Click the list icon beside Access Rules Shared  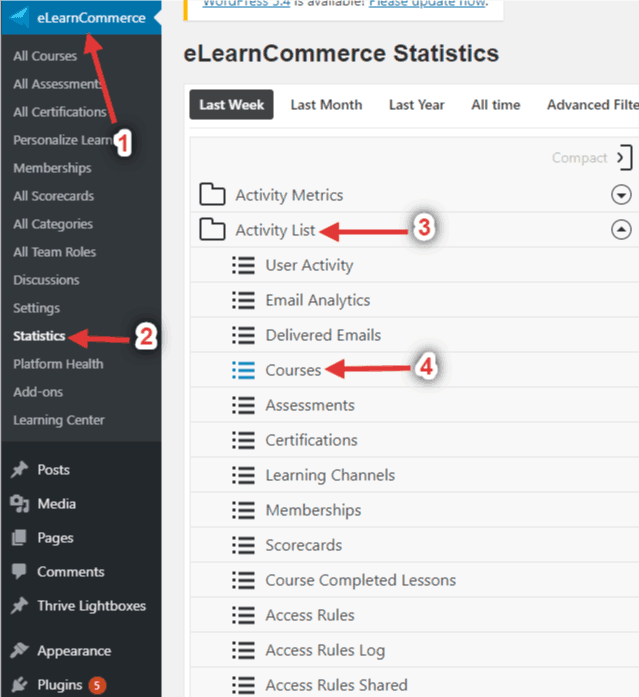pyautogui.click(x=244, y=685)
